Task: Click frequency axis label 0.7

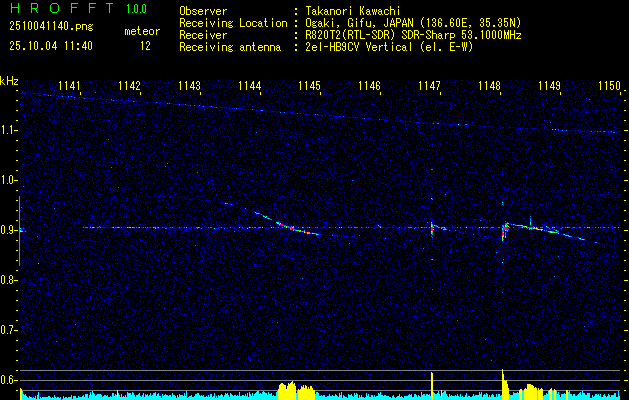Action: (x=6, y=330)
